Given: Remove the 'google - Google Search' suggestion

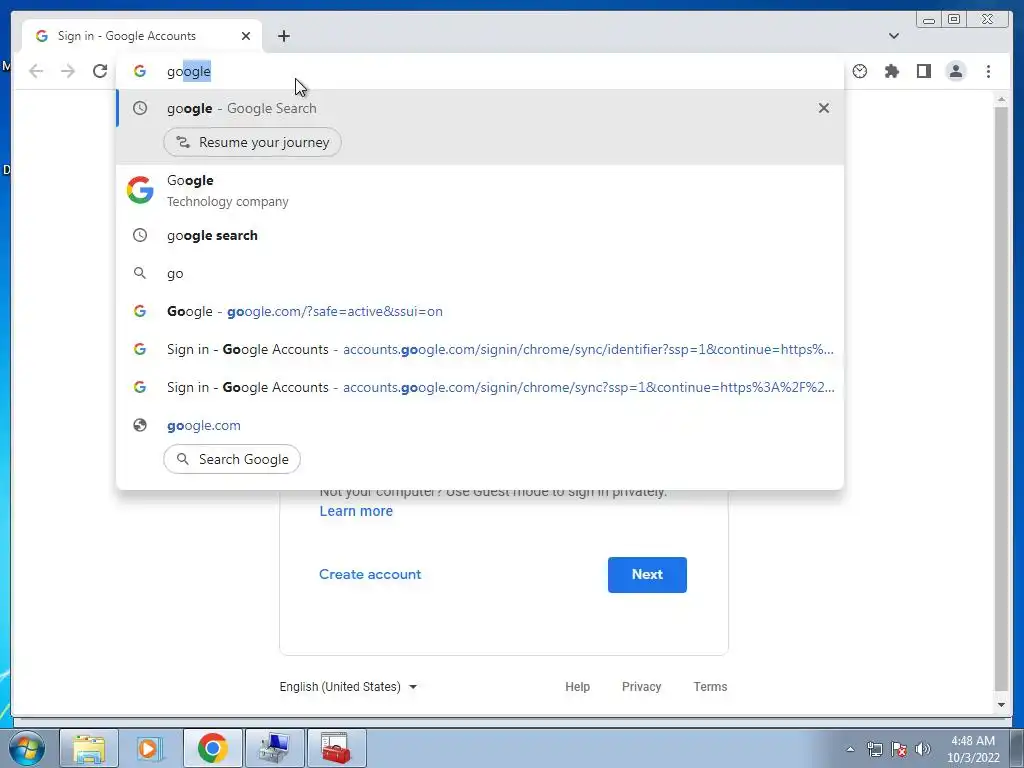Looking at the screenshot, I should 824,108.
